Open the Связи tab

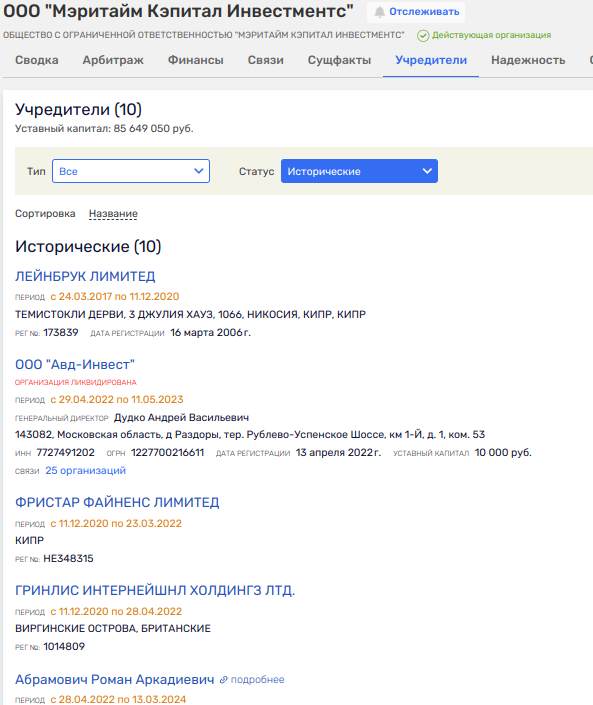tap(266, 60)
